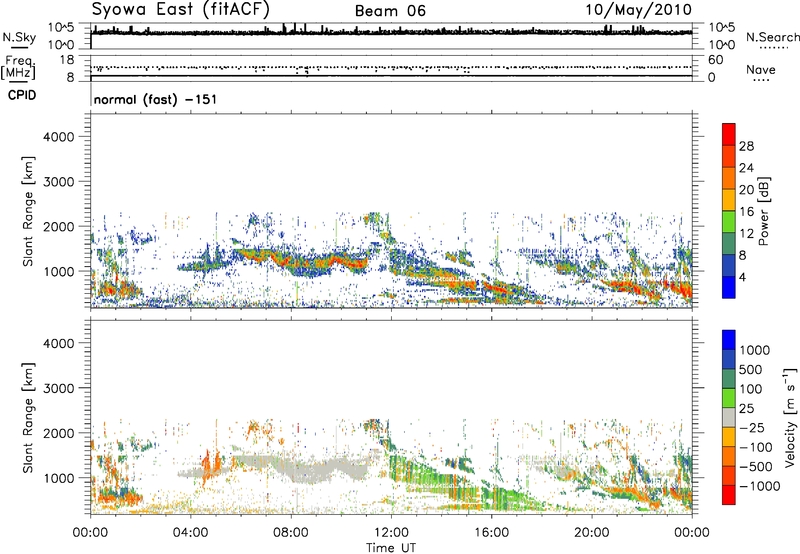Click the "N.Search" legend label
Screen dimensions: 800x554
[772, 37]
